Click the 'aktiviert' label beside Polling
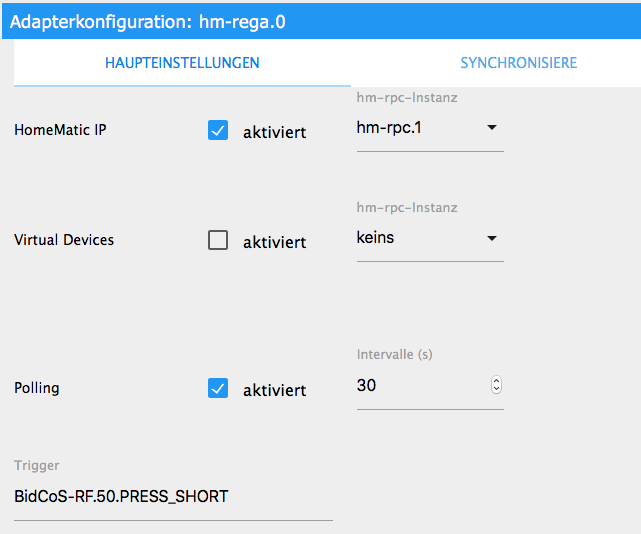 pyautogui.click(x=274, y=390)
